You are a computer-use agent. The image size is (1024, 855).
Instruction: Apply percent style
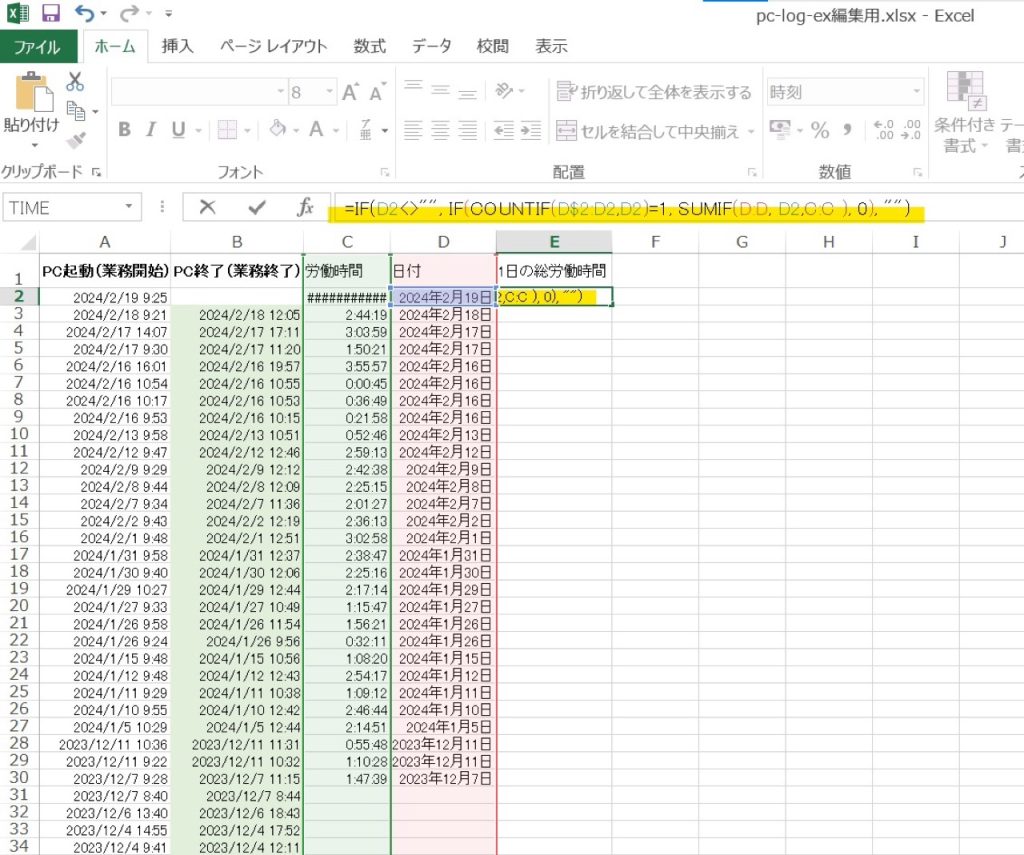[820, 130]
